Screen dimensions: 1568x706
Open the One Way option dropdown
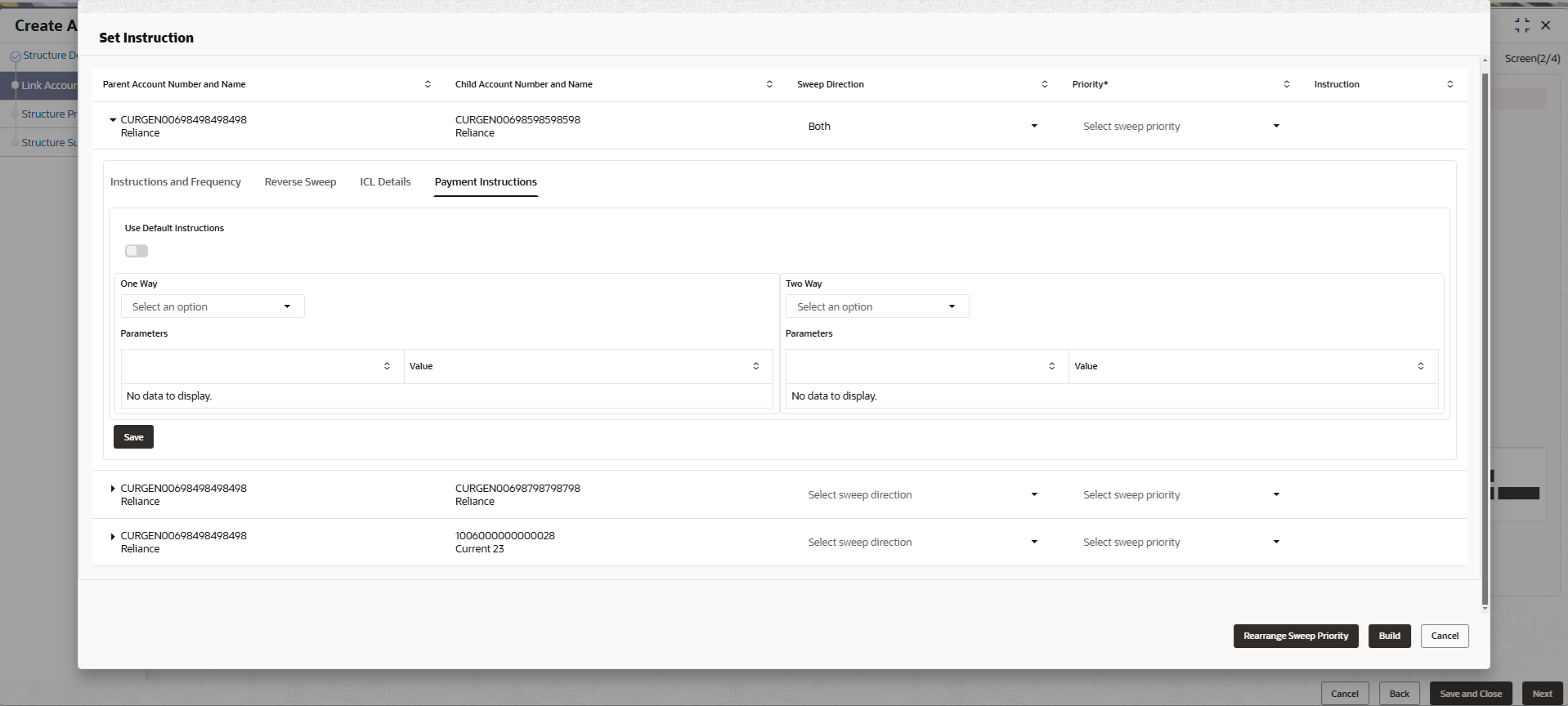[213, 306]
